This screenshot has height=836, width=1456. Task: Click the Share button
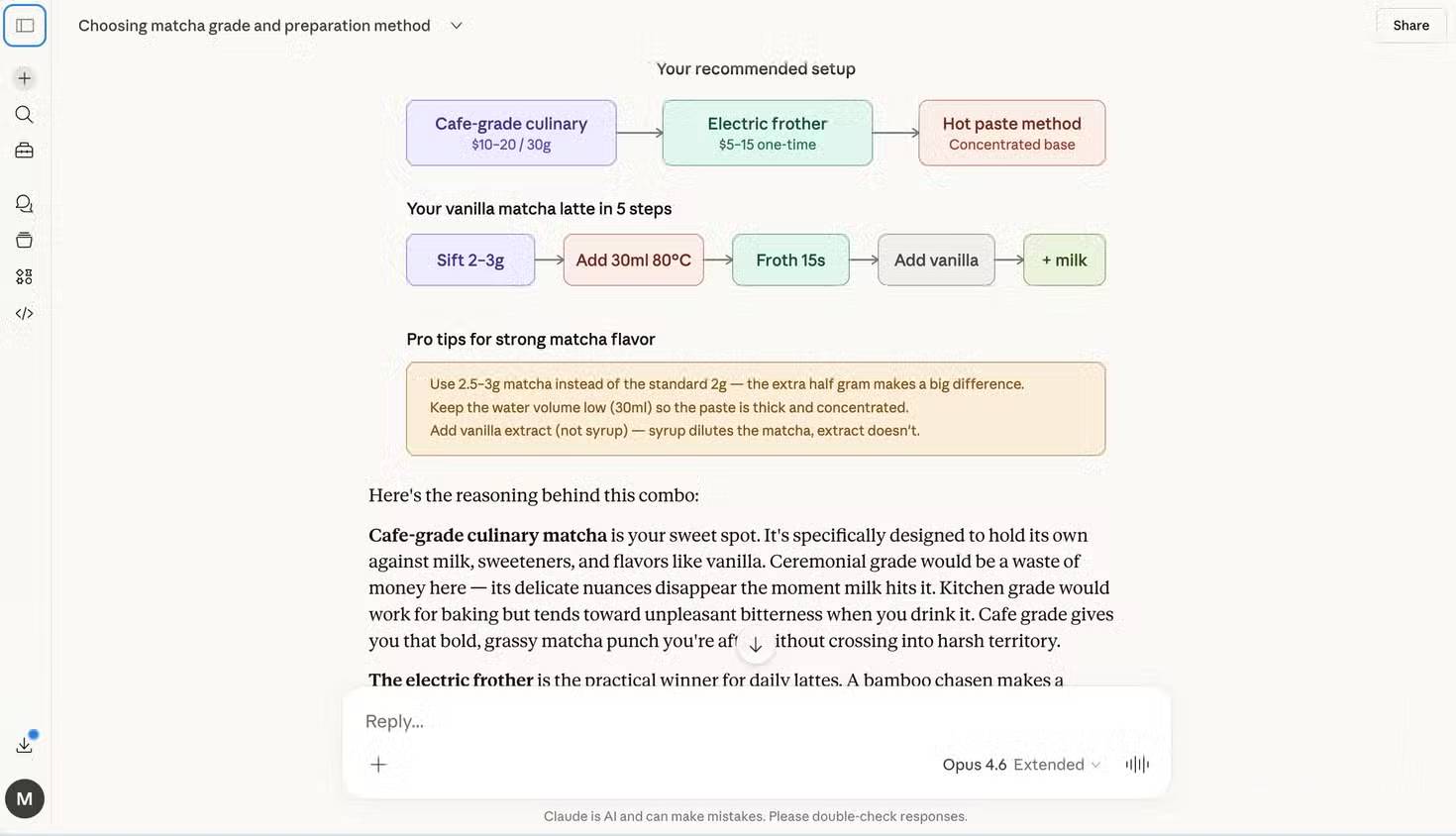click(x=1410, y=26)
